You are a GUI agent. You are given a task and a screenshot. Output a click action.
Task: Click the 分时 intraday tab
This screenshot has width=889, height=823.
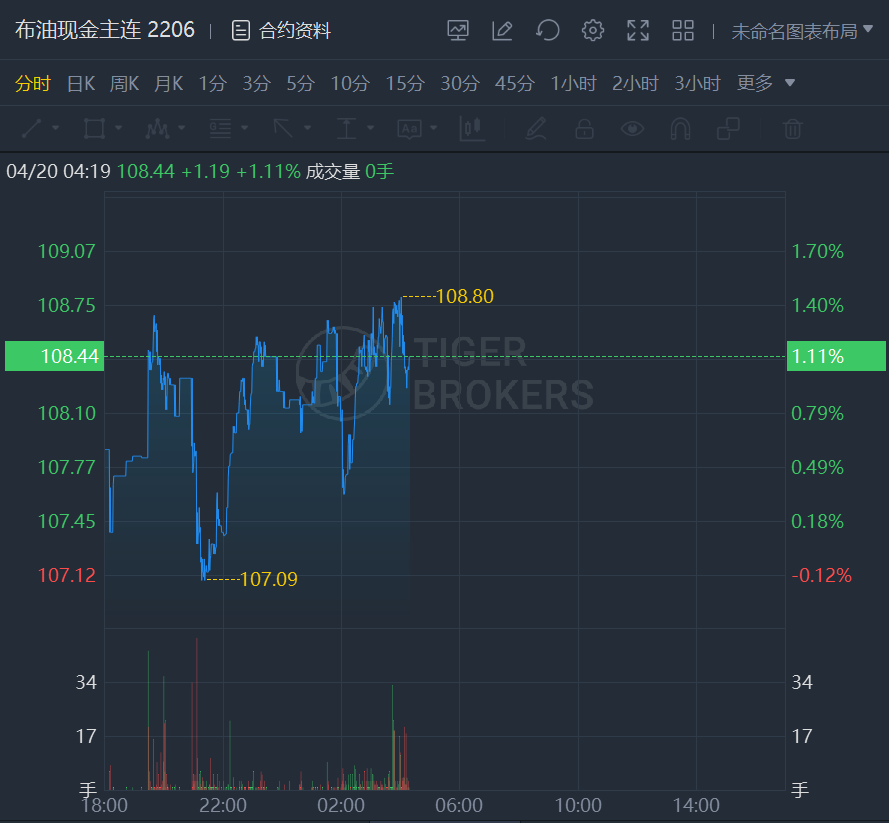(x=33, y=83)
